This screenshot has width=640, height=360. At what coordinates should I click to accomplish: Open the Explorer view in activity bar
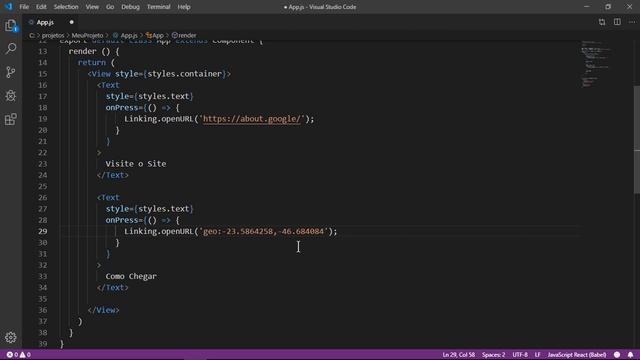click(11, 26)
